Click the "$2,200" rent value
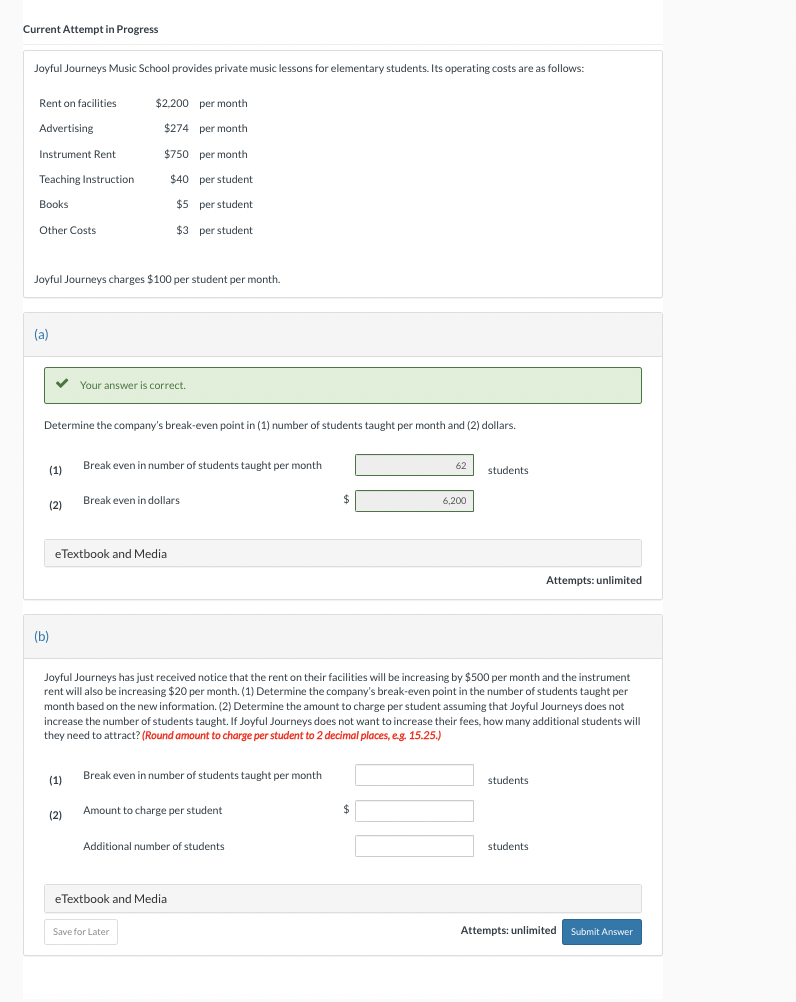Image resolution: width=796 pixels, height=1002 pixels. tap(172, 104)
